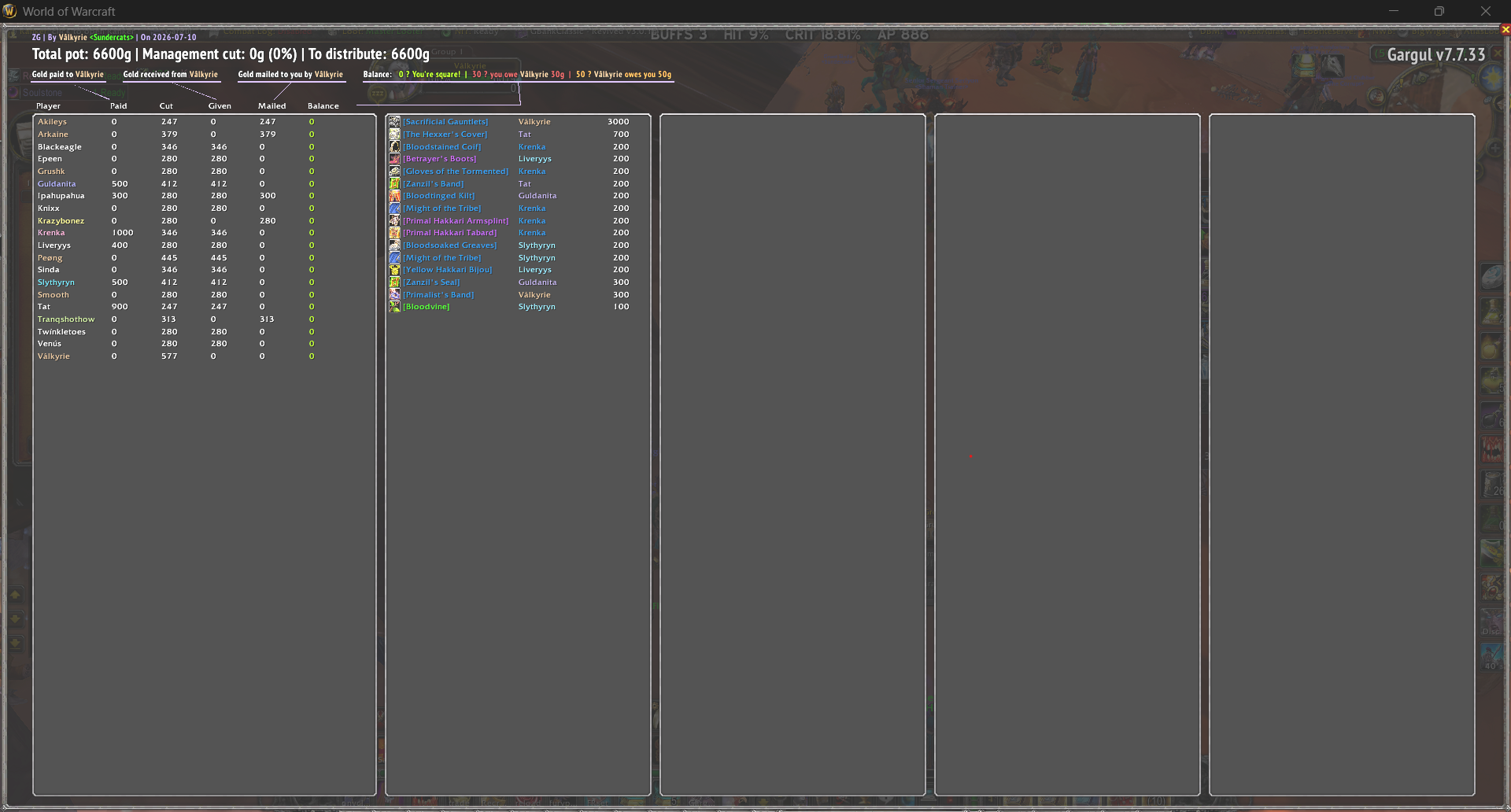Click the [Gloves of the Tormented] link
Viewport: 1511px width, 812px height.
pos(456,172)
